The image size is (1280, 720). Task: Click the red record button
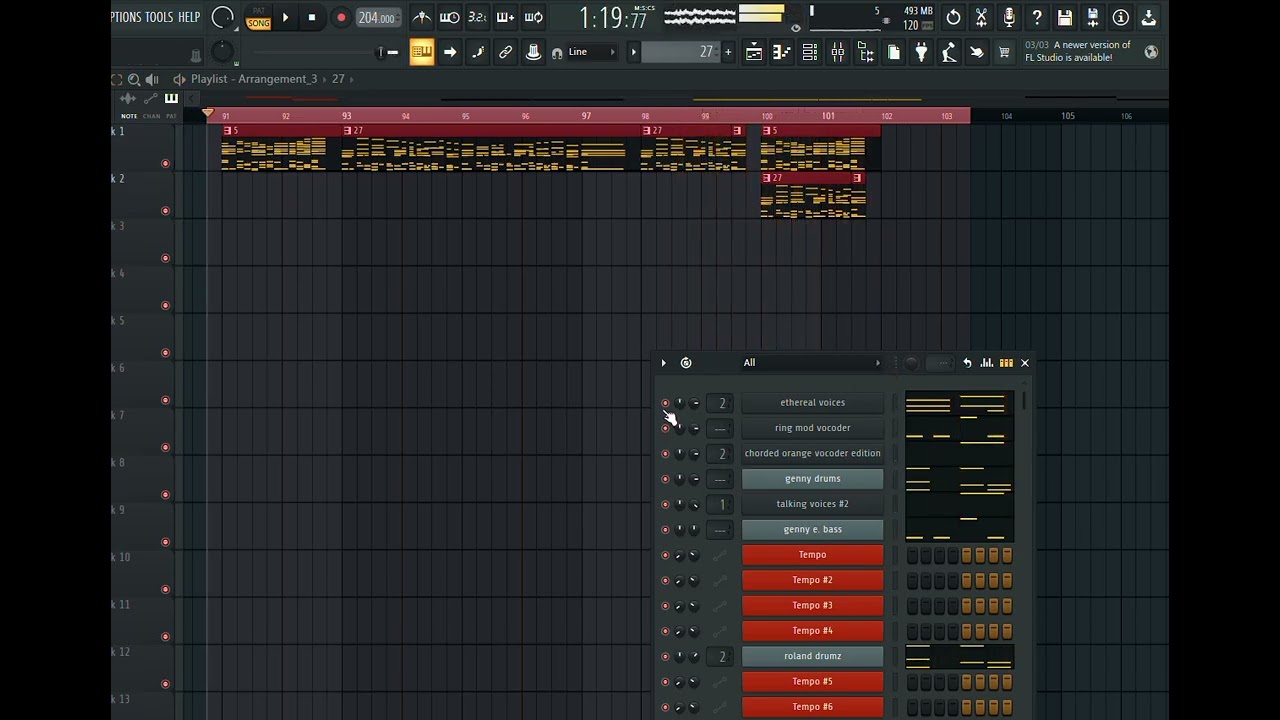(341, 17)
